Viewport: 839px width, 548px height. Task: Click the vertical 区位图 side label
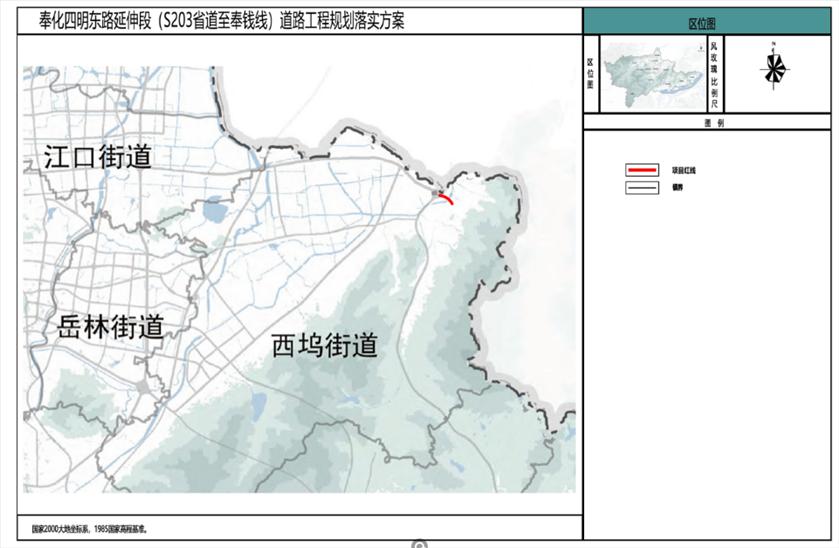(591, 73)
